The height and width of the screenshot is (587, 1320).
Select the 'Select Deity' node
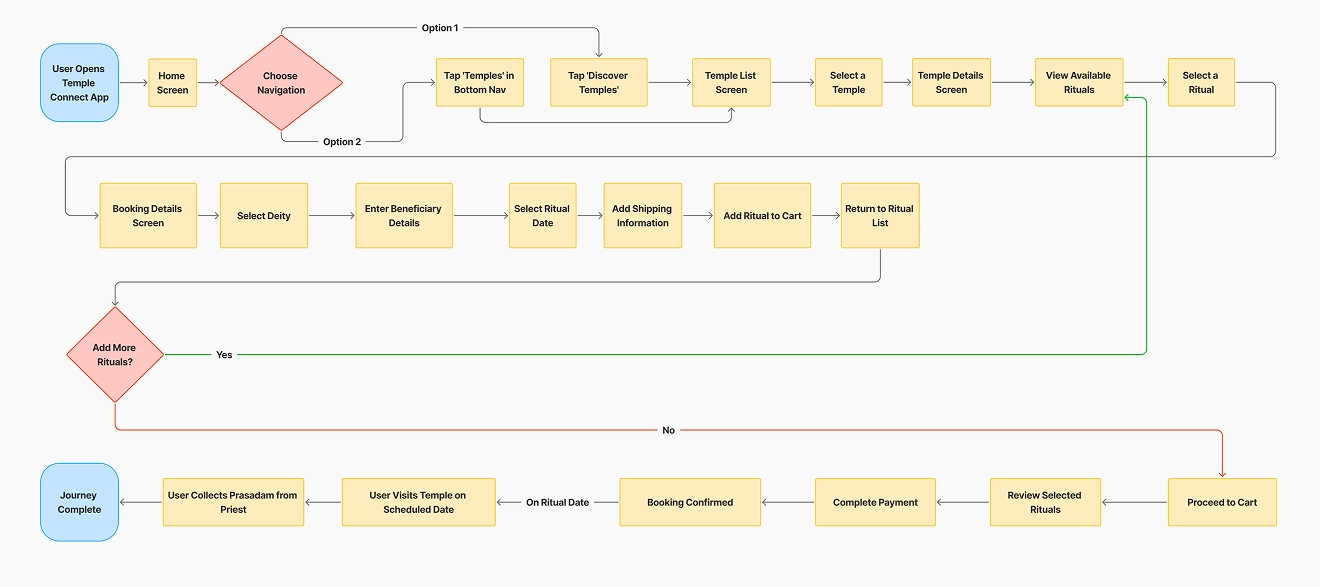pyautogui.click(x=263, y=215)
